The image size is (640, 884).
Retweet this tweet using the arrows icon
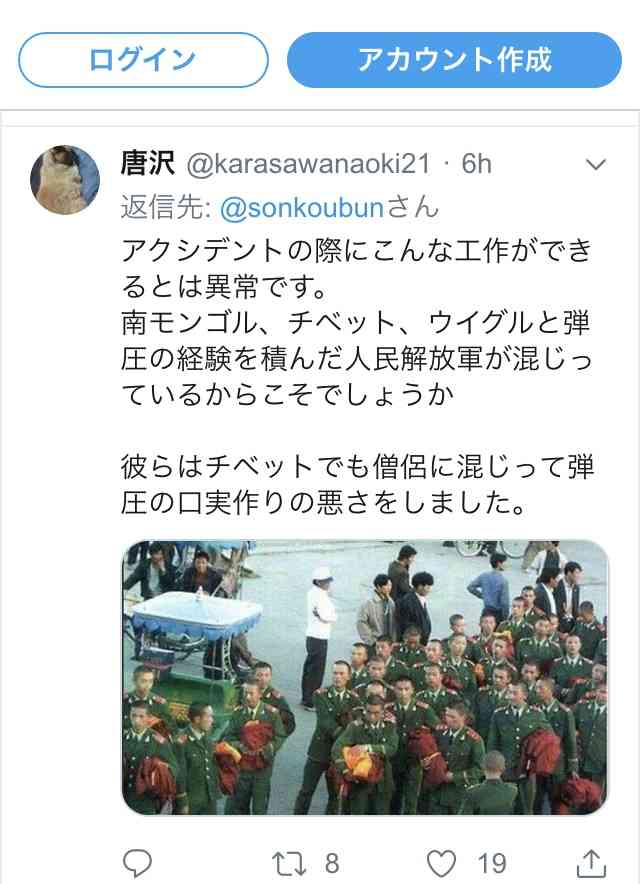pos(289,864)
